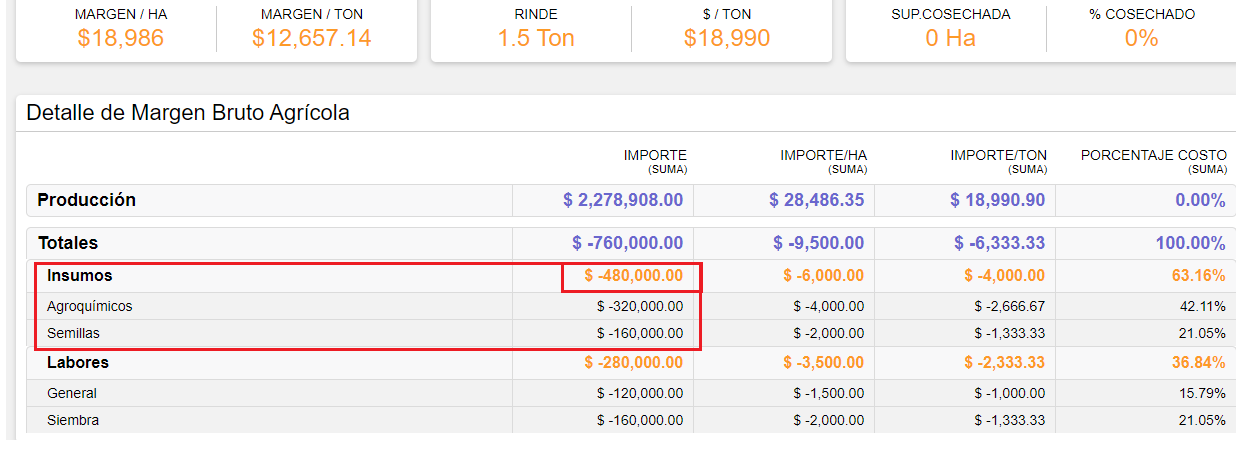Sort by the IMPORTE column header

(x=655, y=156)
